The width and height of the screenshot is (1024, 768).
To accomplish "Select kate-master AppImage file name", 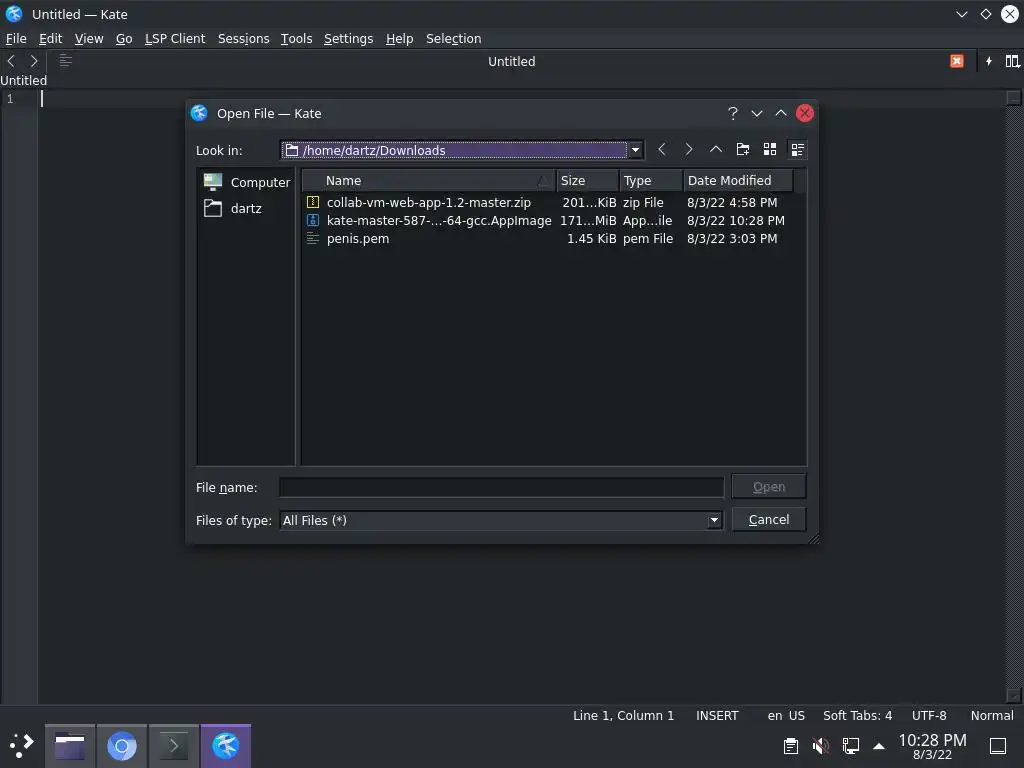I will click(439, 221).
